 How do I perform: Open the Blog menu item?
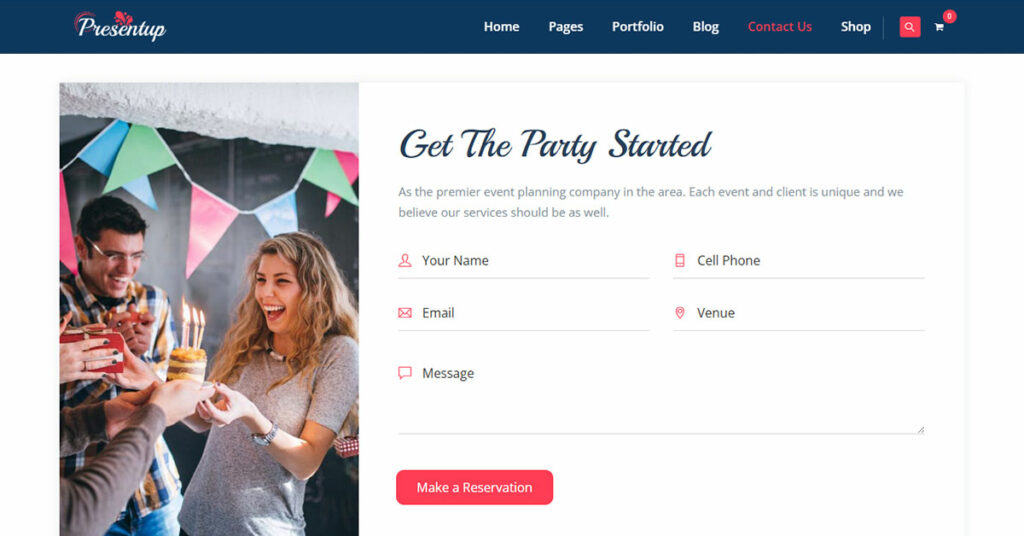click(x=705, y=27)
